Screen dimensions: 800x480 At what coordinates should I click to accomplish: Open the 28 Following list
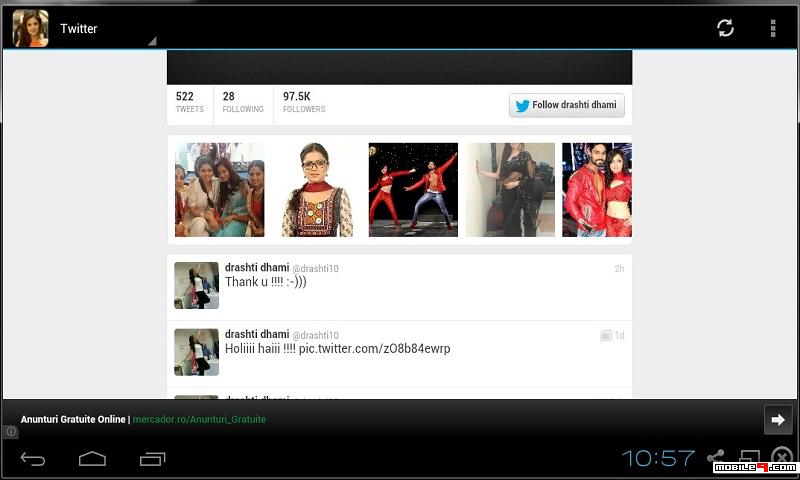coord(243,102)
